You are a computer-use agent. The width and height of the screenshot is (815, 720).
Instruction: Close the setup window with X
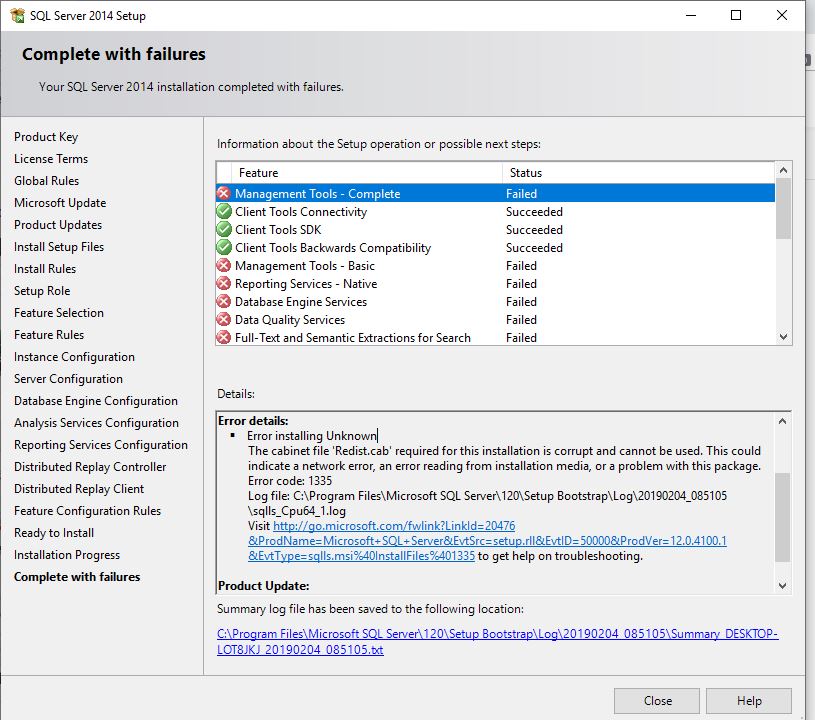782,16
